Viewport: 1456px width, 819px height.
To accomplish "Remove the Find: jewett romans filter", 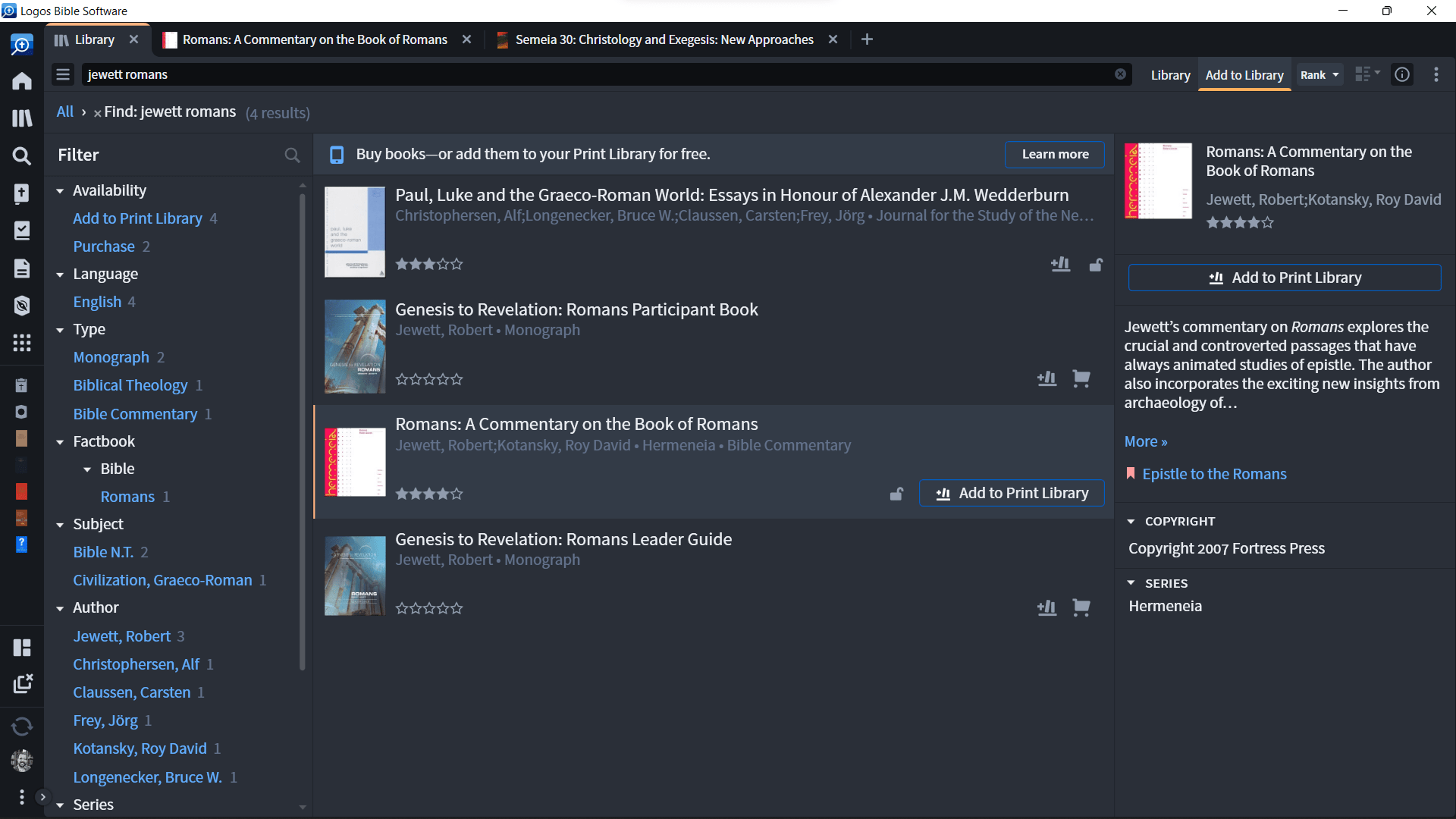I will point(97,113).
